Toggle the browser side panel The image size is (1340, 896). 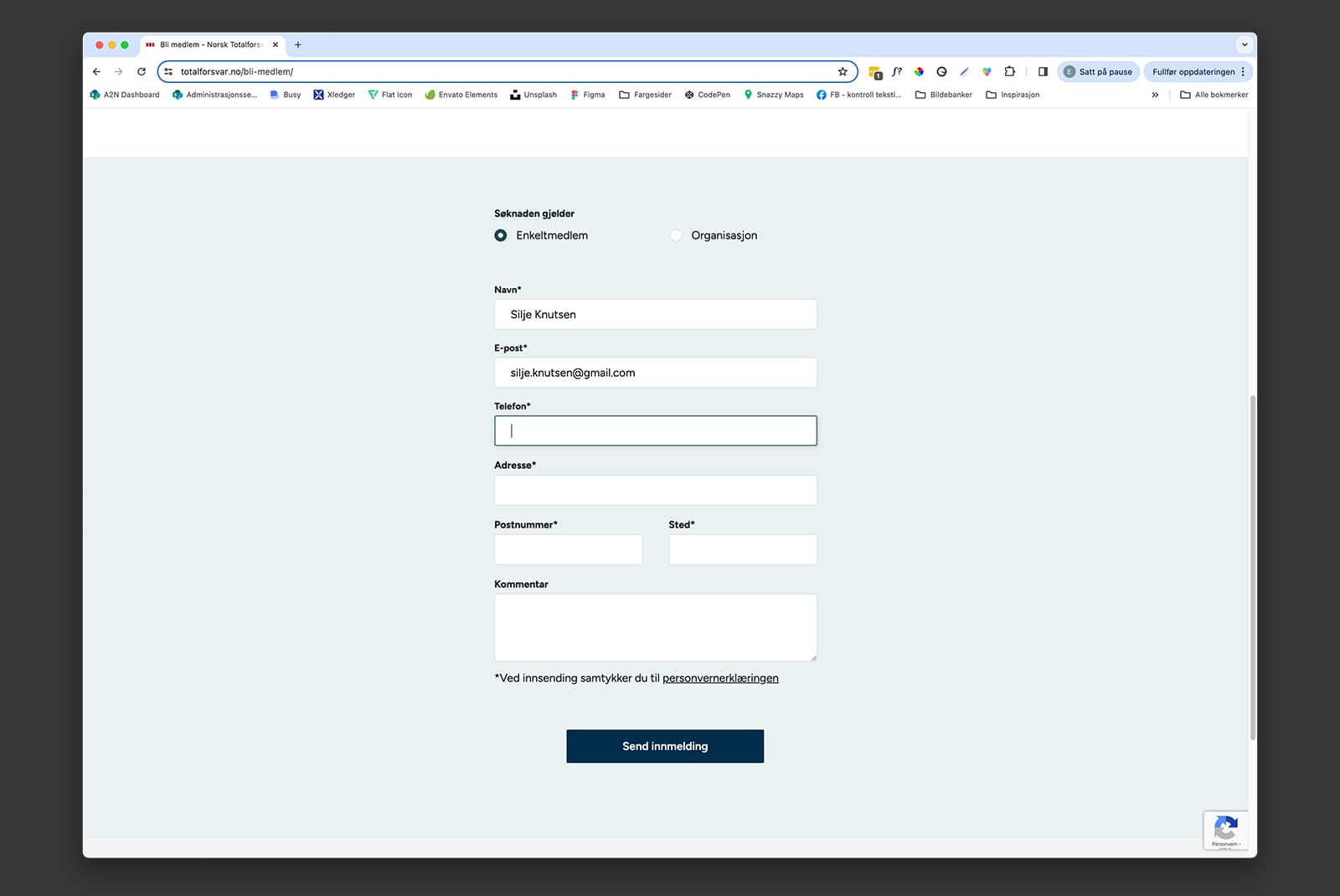[x=1043, y=72]
